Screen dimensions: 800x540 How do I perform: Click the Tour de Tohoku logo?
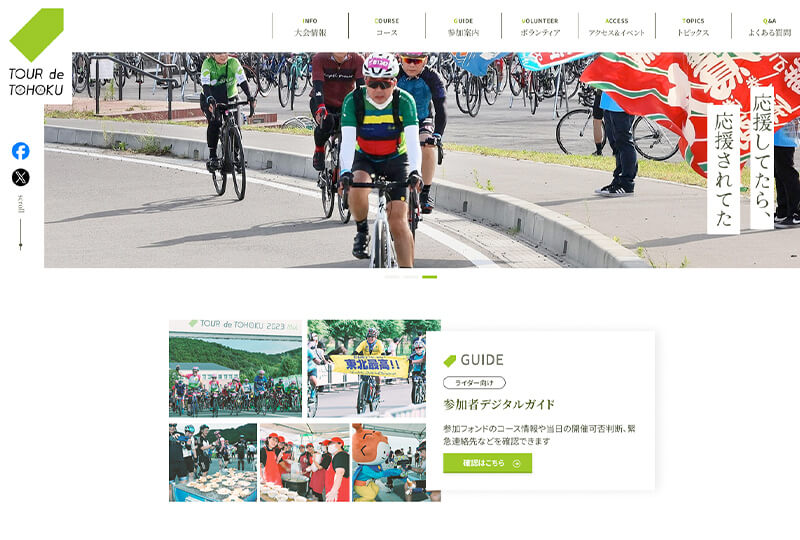click(x=36, y=52)
